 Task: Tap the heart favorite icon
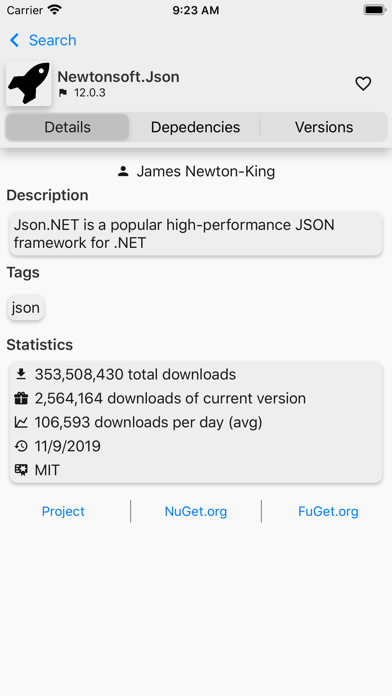tap(363, 83)
